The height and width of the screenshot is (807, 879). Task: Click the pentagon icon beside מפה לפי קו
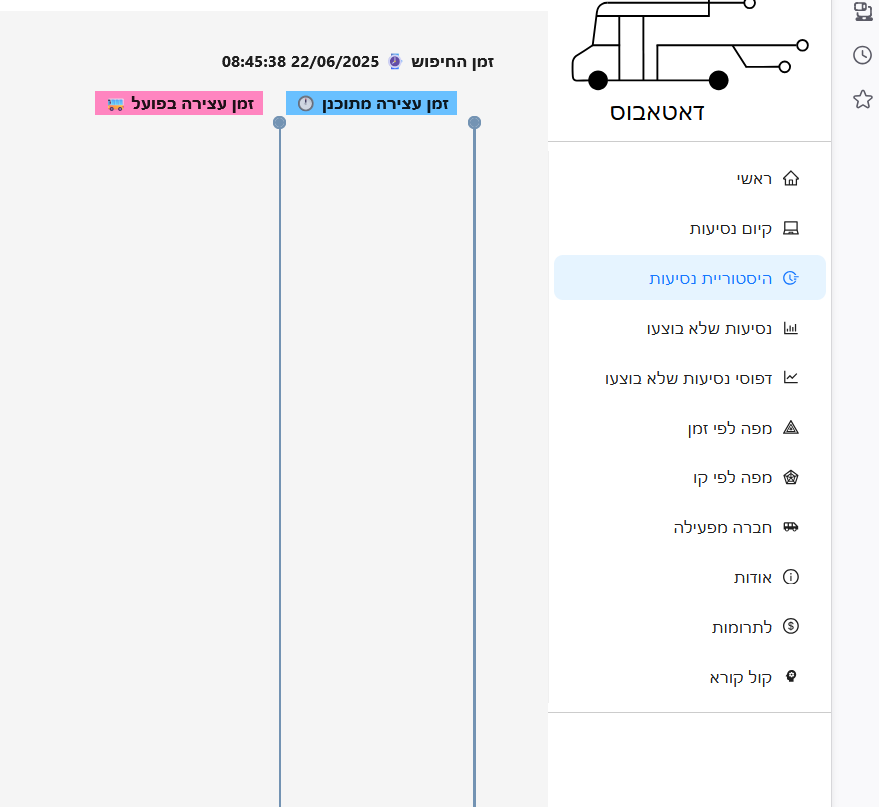click(790, 478)
